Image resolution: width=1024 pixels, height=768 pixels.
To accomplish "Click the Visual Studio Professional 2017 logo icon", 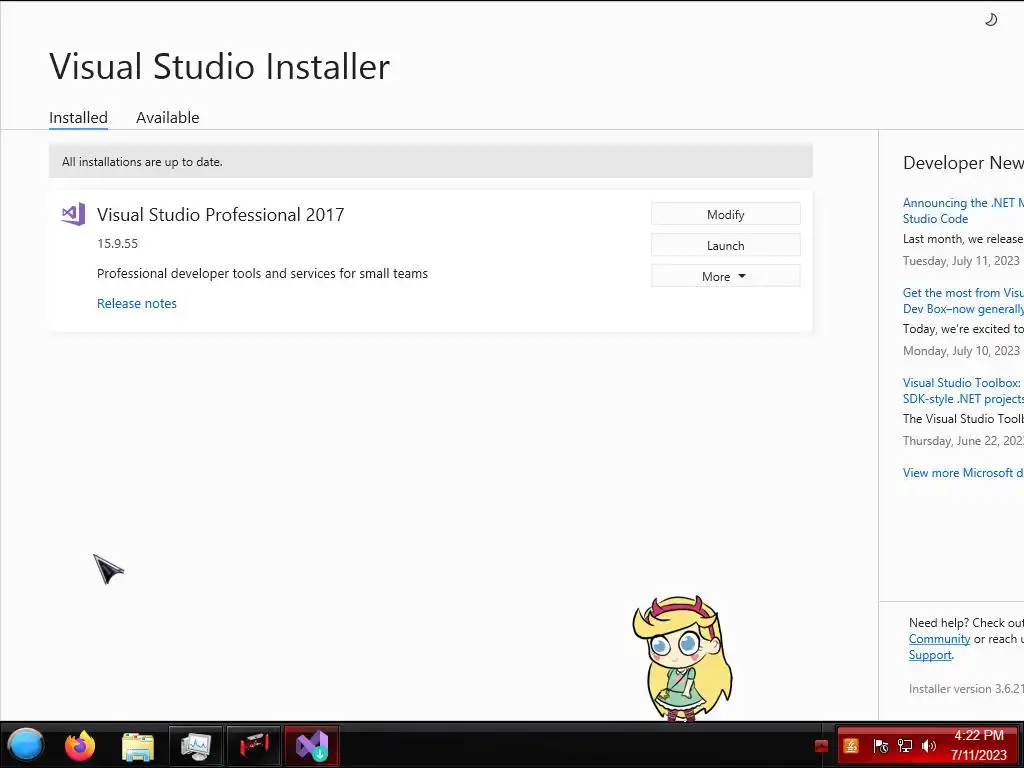I will (x=73, y=214).
